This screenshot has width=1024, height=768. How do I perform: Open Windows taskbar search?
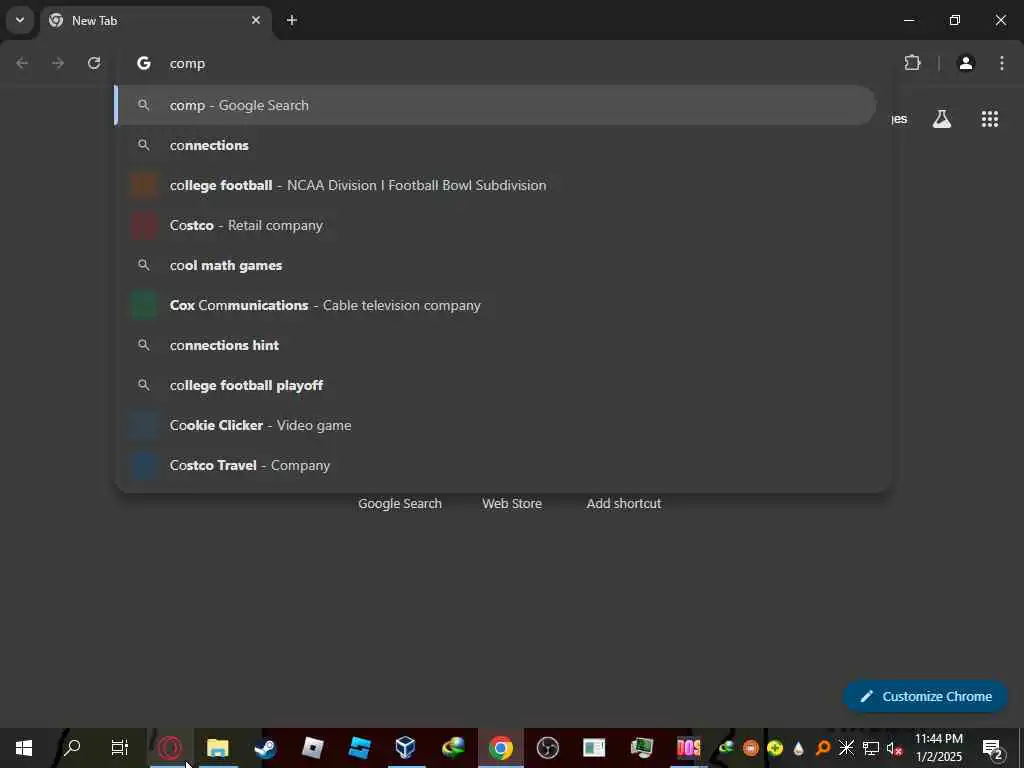pos(72,748)
